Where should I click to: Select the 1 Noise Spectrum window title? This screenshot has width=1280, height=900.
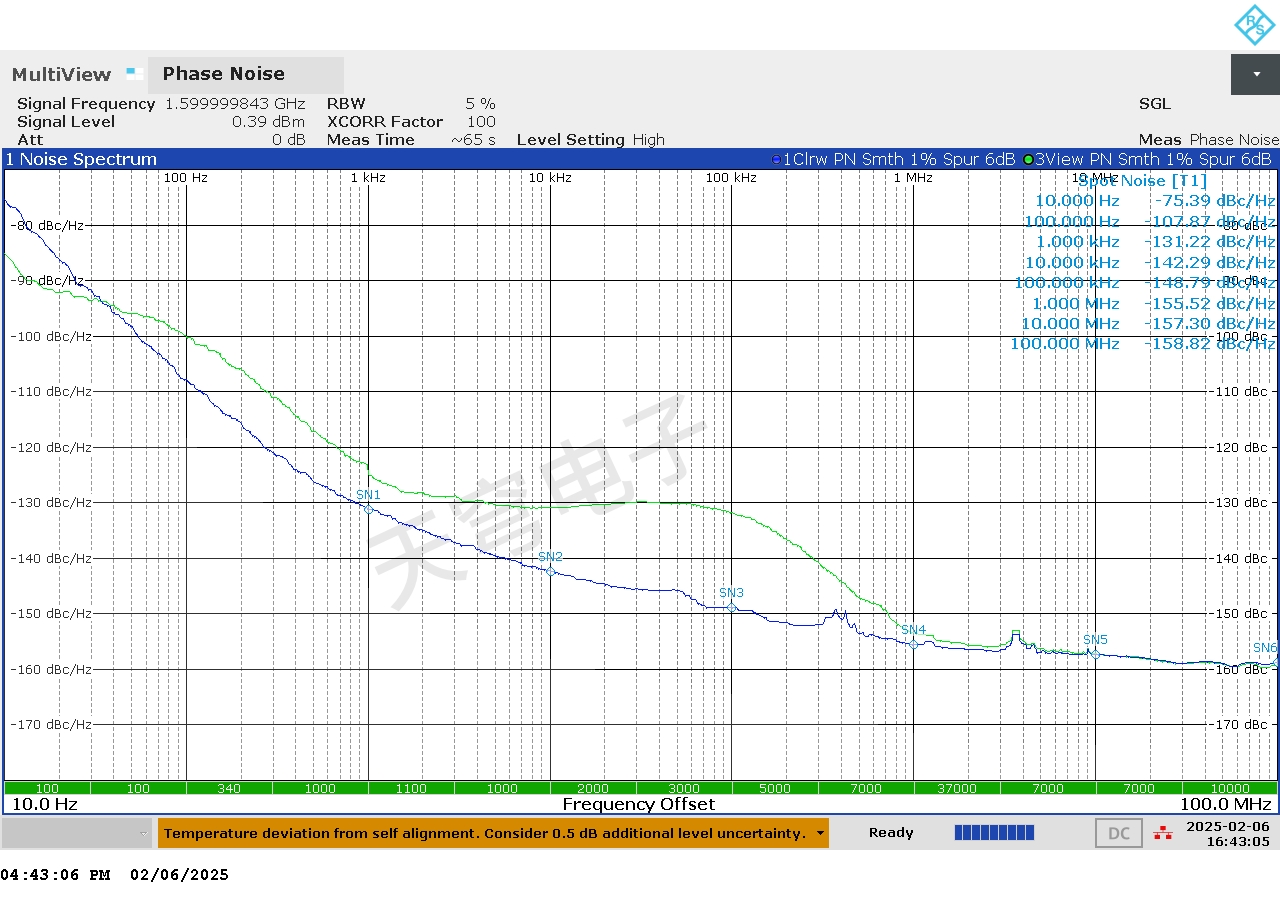(x=81, y=159)
